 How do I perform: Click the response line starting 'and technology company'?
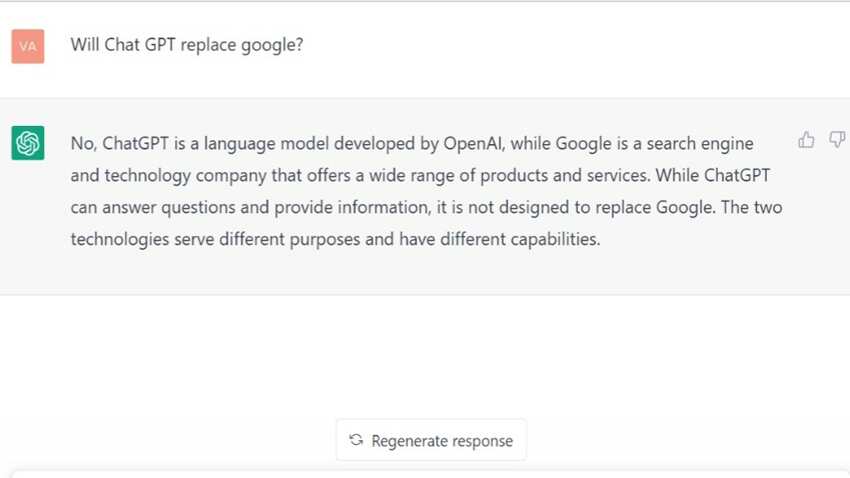[x=420, y=176]
